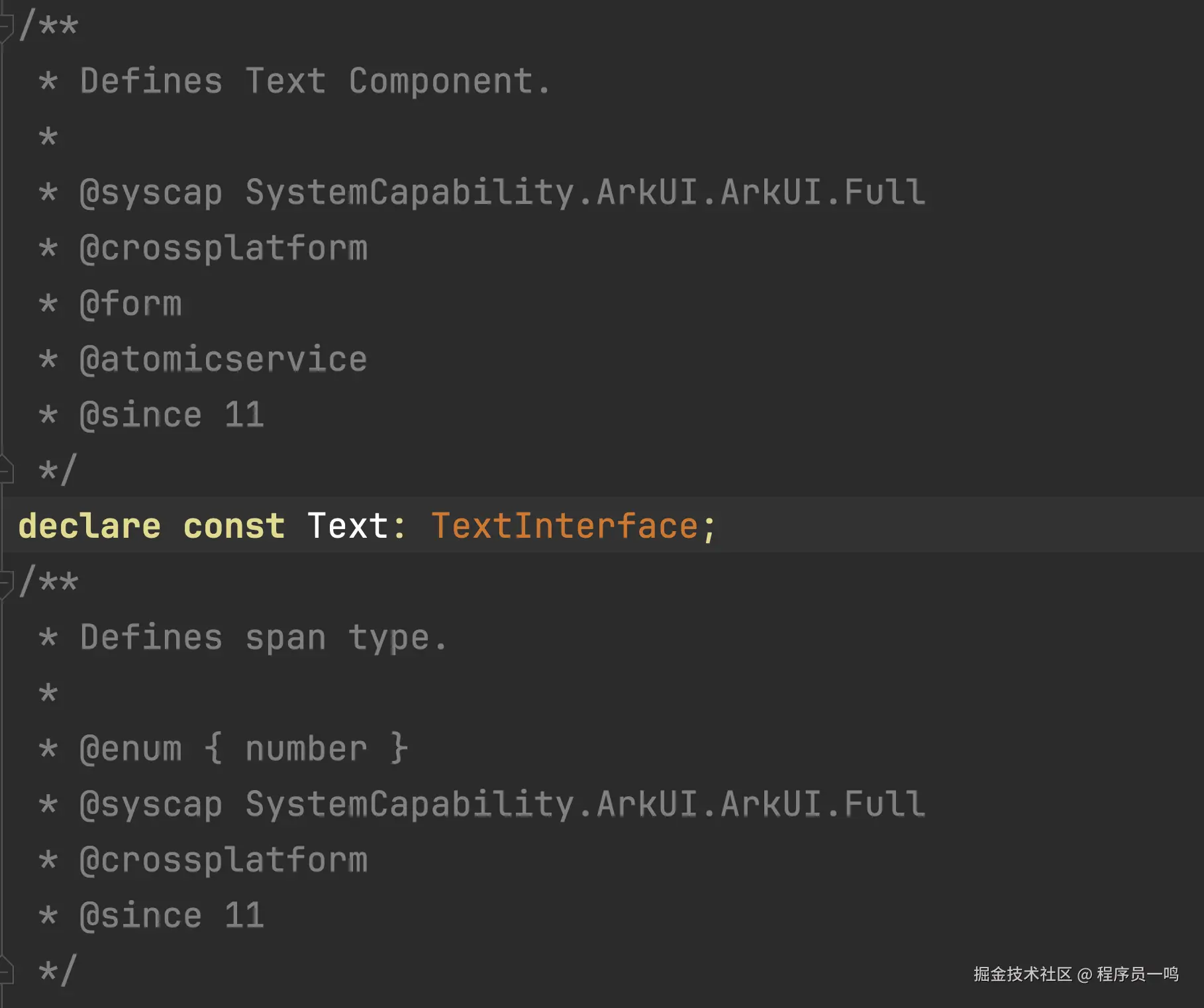Screen dimensions: 1204x1008
Task: Place cursor on the declare keyword
Action: 89,527
